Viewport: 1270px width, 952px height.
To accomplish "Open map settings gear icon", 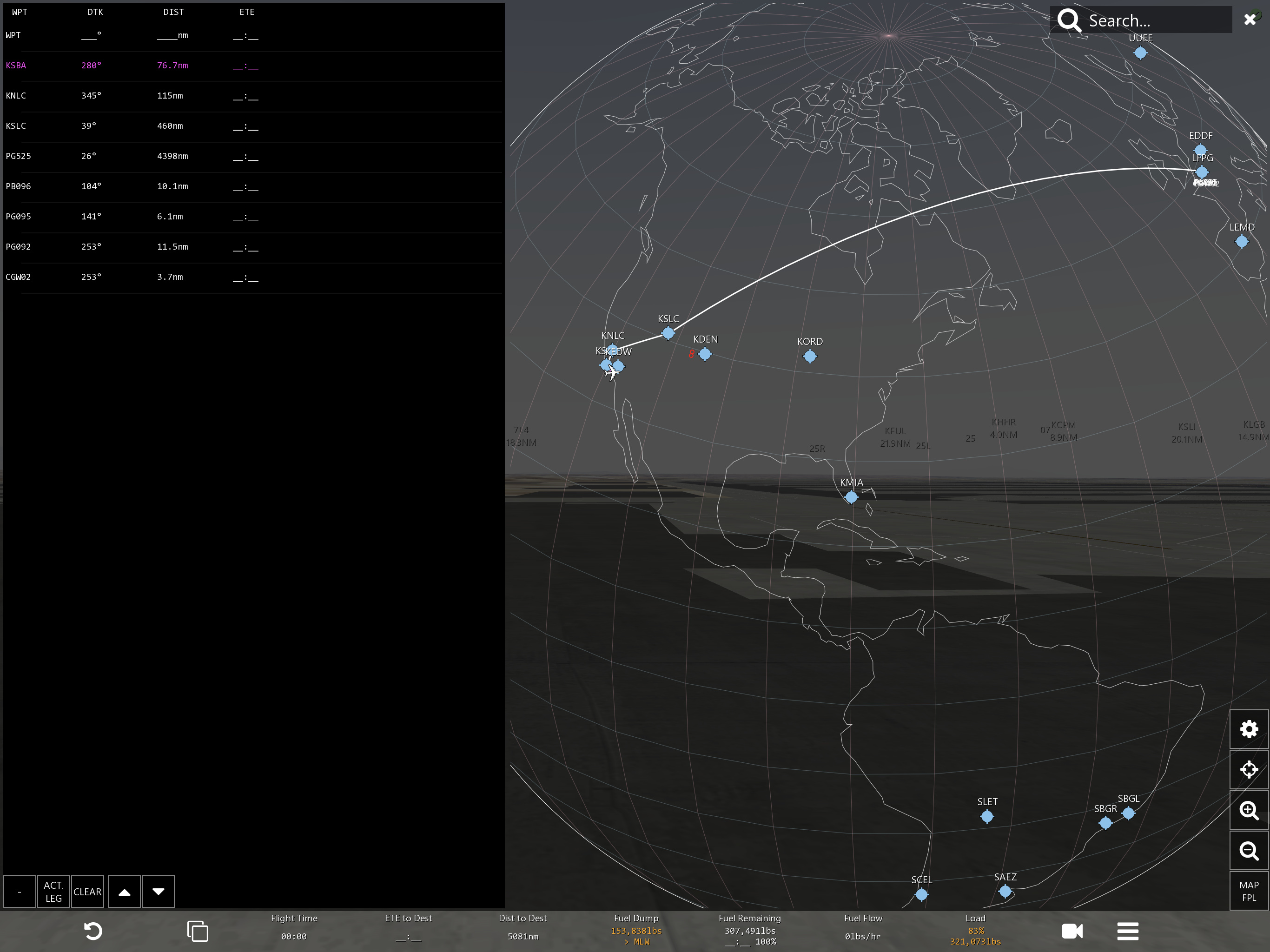I will point(1249,729).
